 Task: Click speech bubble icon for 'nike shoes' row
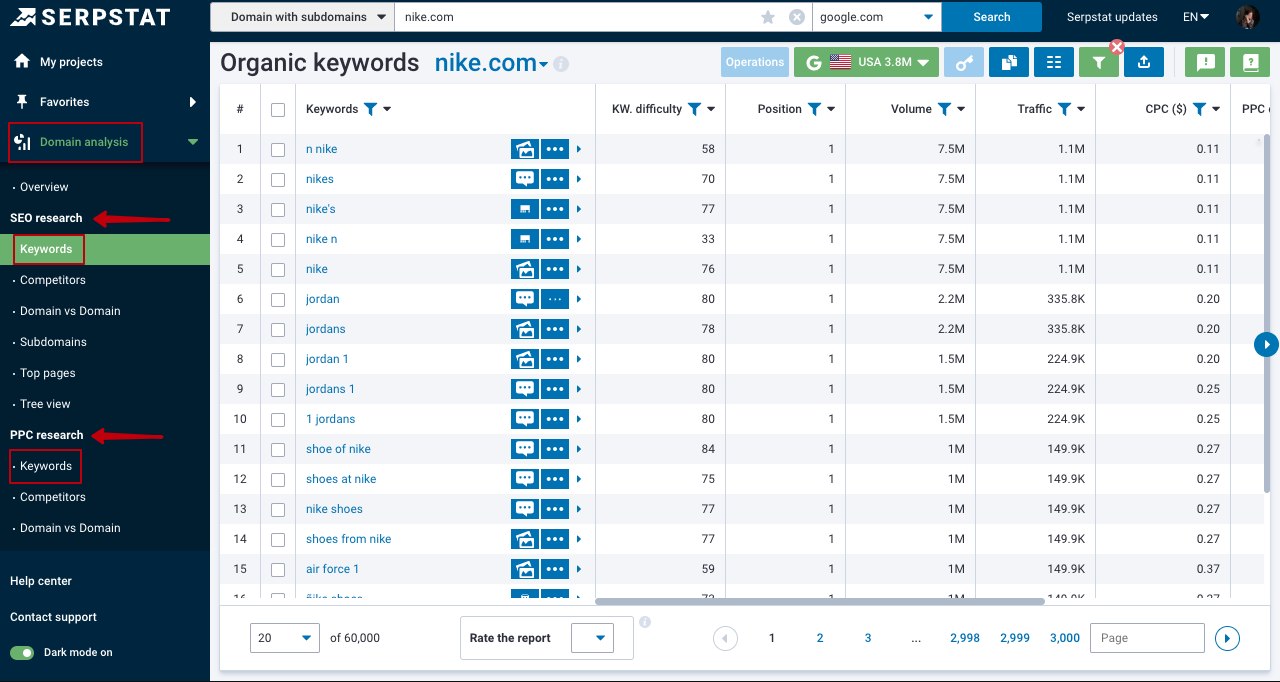pyautogui.click(x=525, y=509)
